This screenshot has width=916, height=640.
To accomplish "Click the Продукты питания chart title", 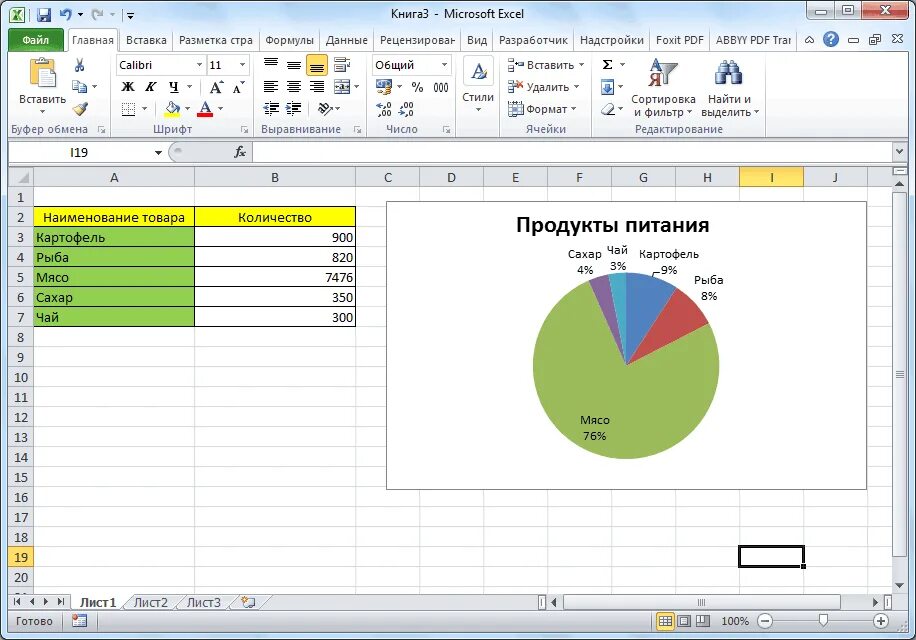I will [x=612, y=225].
